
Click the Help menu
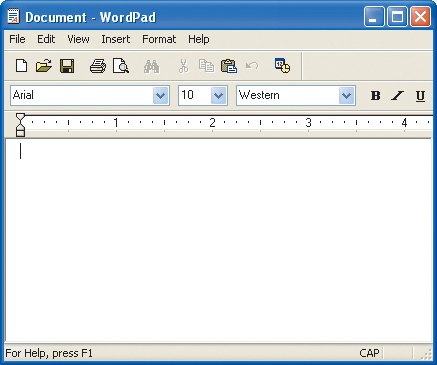[x=199, y=39]
